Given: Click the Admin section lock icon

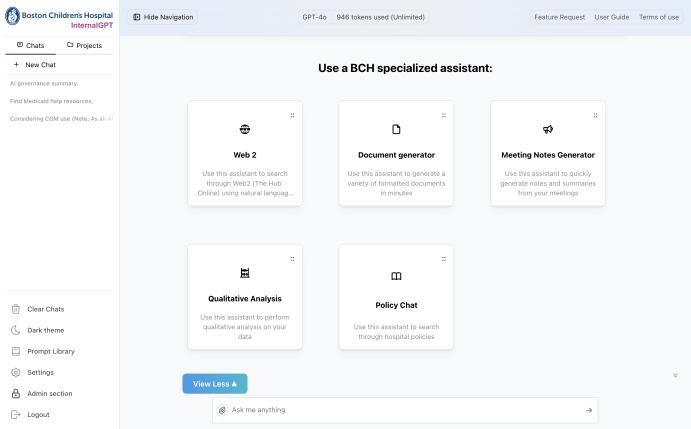Looking at the screenshot, I should pos(16,394).
